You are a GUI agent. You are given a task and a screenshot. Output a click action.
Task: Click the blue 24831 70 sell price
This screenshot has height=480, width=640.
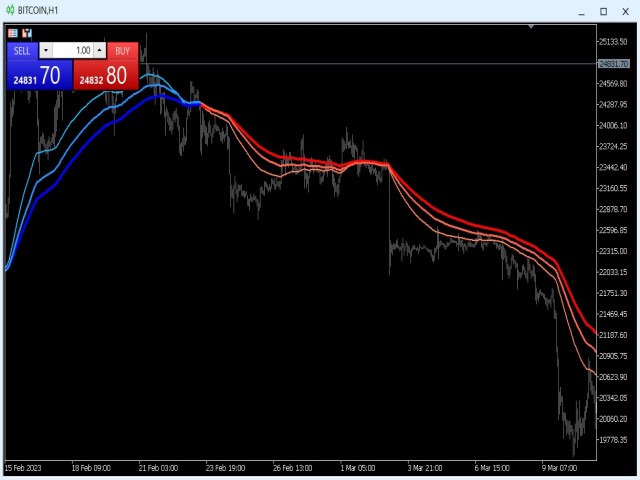click(40, 75)
